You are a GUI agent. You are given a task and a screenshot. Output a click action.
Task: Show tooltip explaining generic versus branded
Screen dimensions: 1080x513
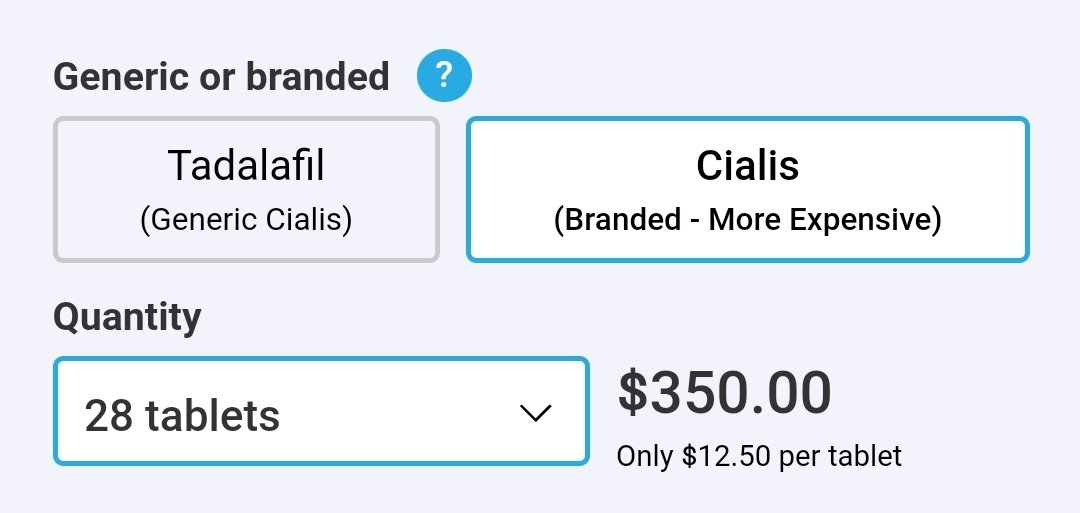tap(444, 75)
